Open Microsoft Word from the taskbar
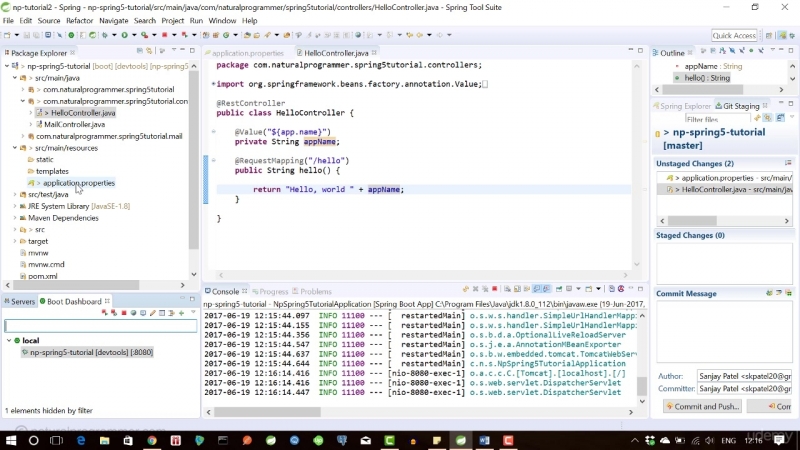800x450 pixels. click(484, 440)
